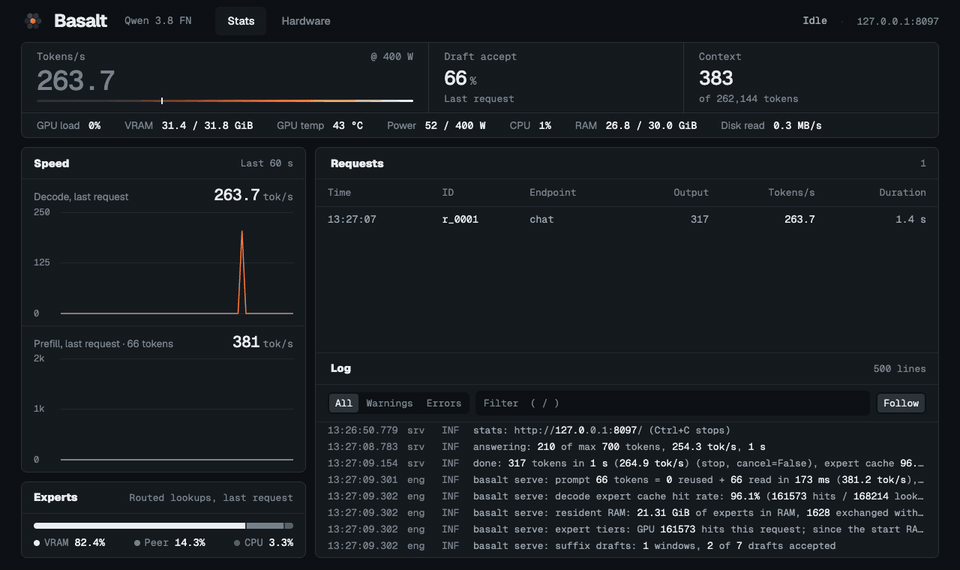Click the 1.4 s duration cell

point(910,219)
